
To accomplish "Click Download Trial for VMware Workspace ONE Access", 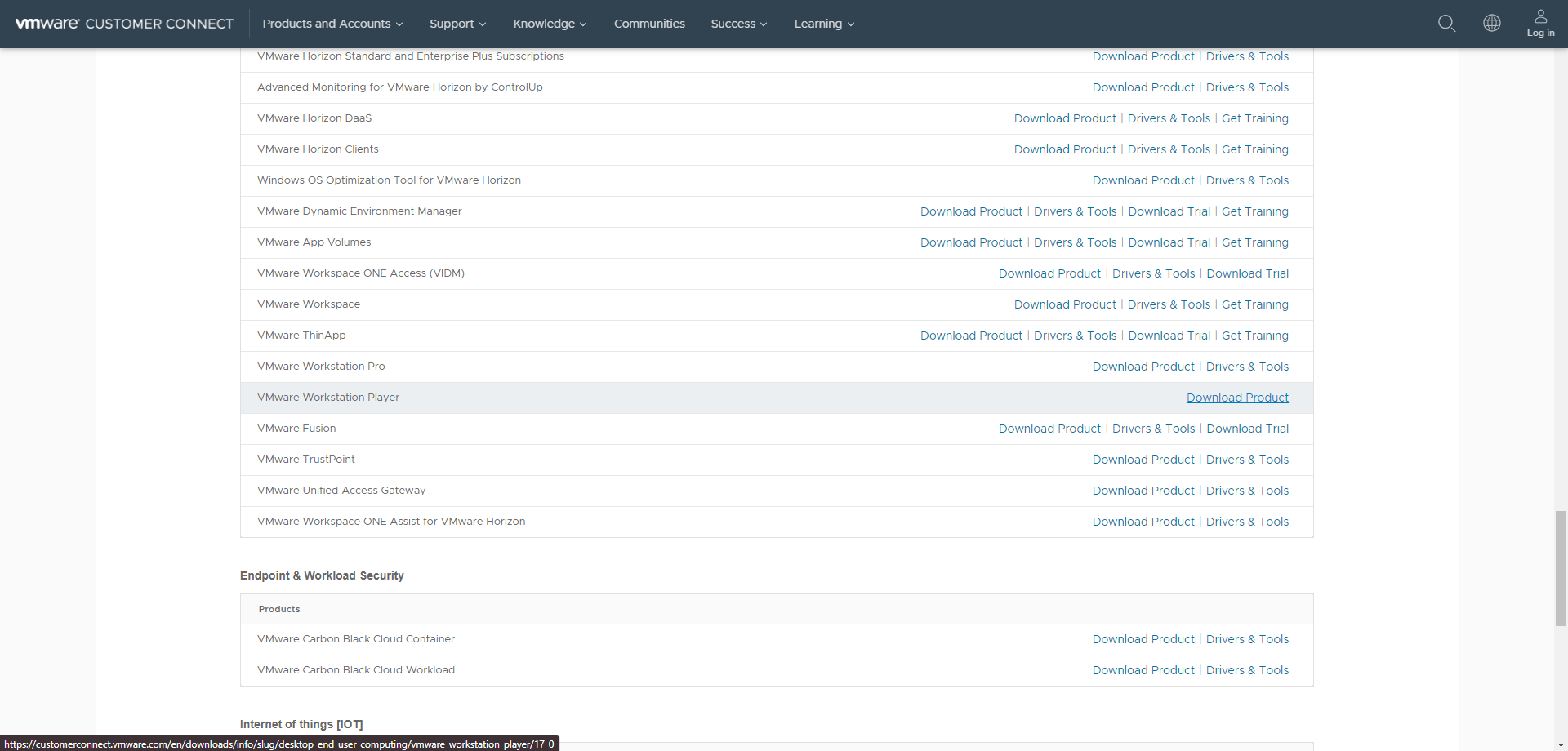I will tap(1247, 273).
